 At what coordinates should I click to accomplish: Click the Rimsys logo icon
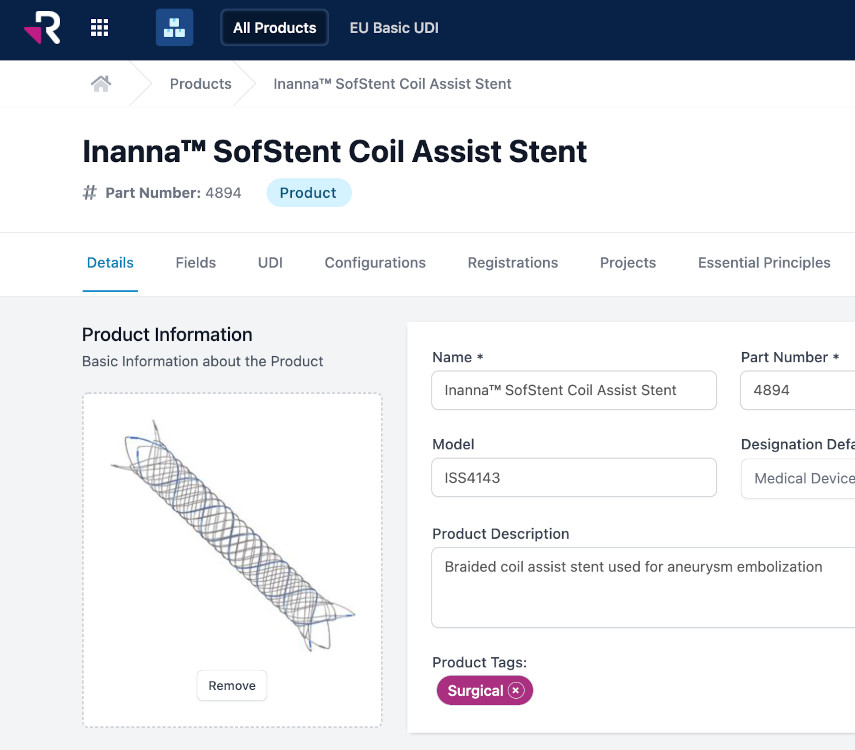point(42,28)
